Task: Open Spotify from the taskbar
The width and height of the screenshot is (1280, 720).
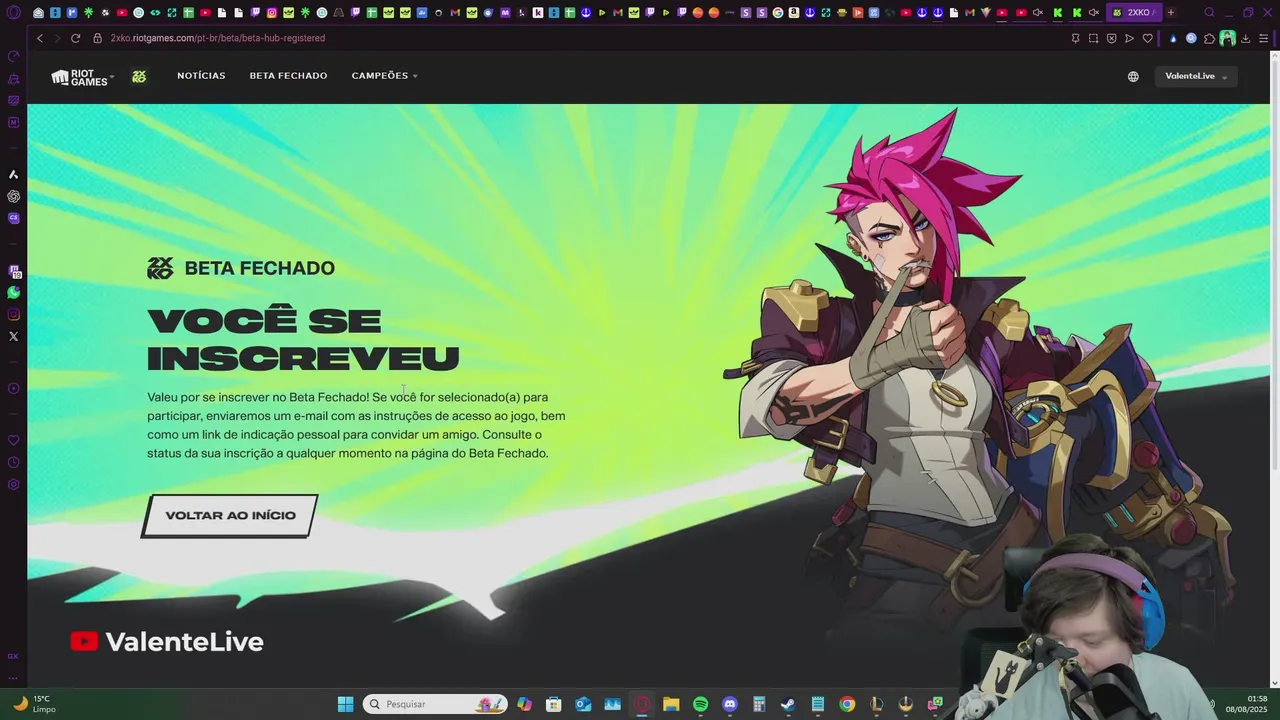Action: (x=700, y=704)
